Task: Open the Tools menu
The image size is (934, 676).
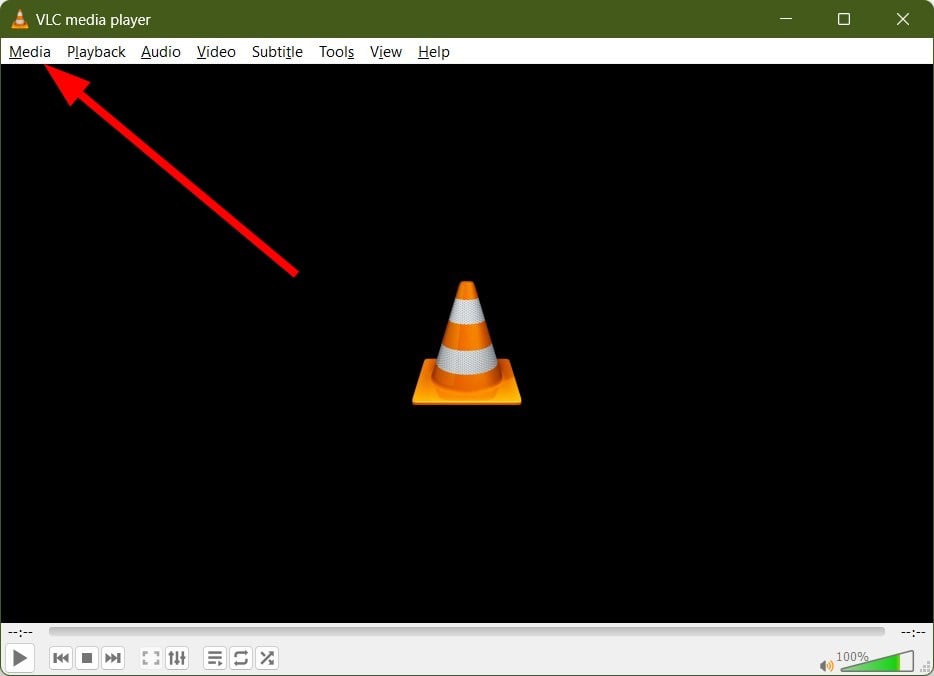Action: pyautogui.click(x=337, y=52)
